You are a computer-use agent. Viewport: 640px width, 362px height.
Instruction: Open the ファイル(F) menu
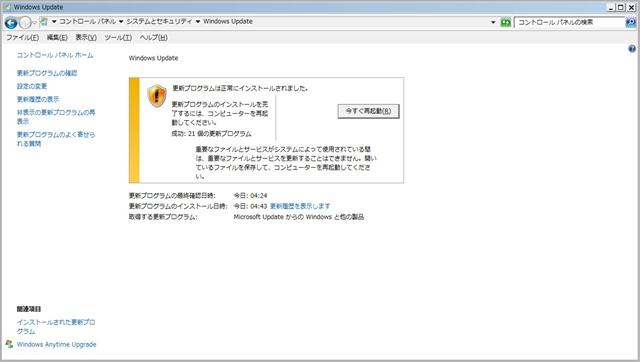tap(22, 38)
